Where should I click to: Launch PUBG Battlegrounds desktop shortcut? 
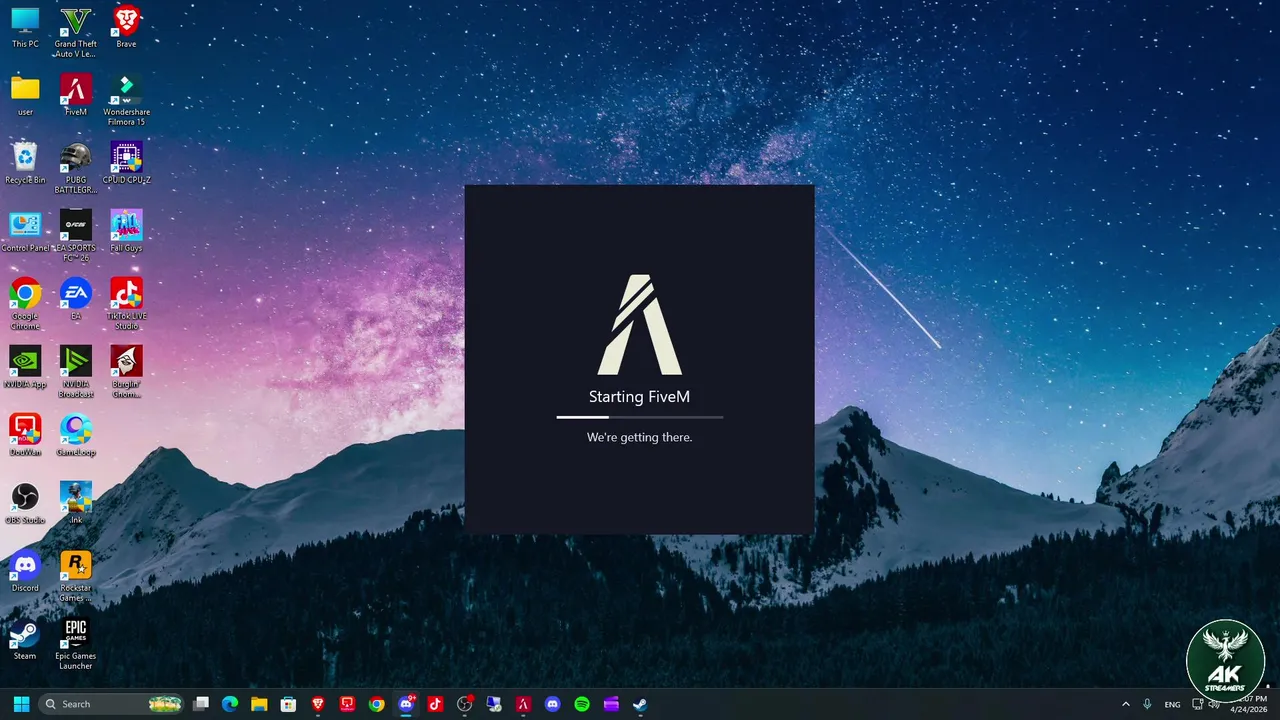(76, 168)
